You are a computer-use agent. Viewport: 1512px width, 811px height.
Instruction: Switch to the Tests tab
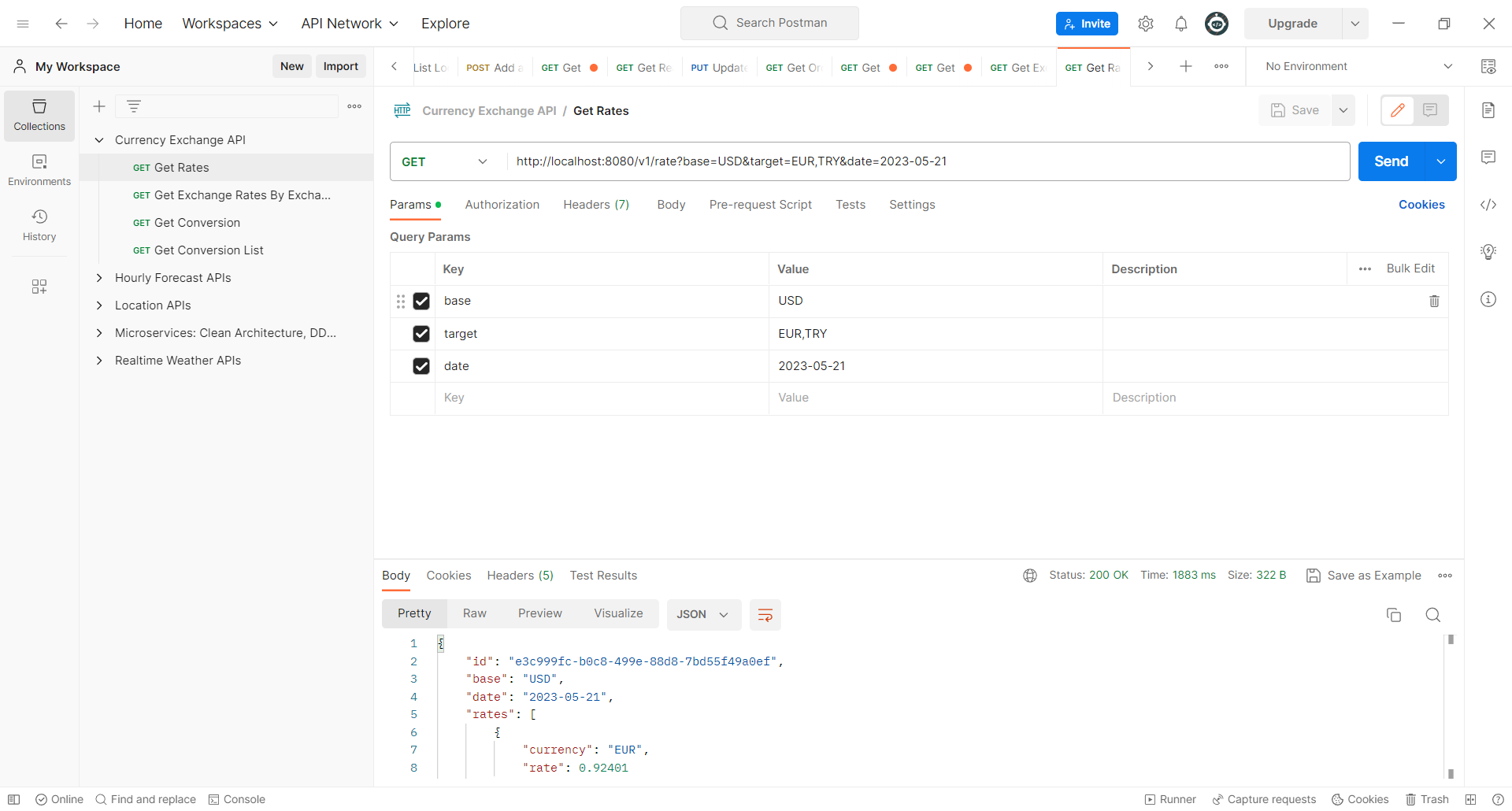850,205
